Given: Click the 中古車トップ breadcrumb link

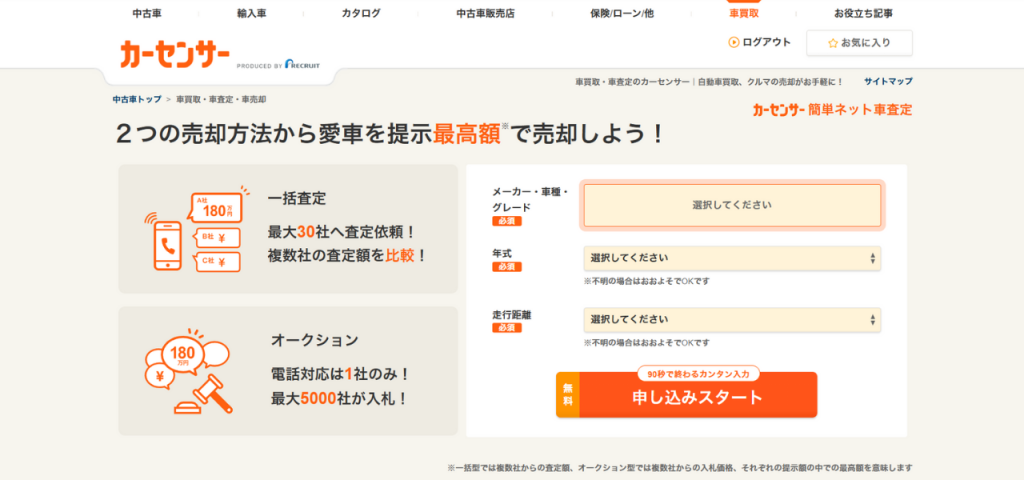Looking at the screenshot, I should 137,100.
